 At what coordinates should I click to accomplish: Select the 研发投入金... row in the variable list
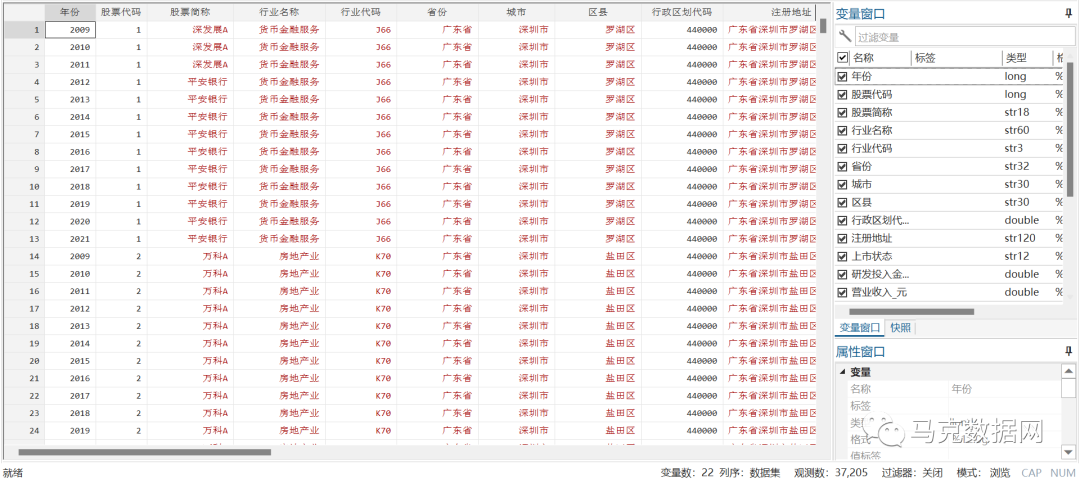(951, 274)
